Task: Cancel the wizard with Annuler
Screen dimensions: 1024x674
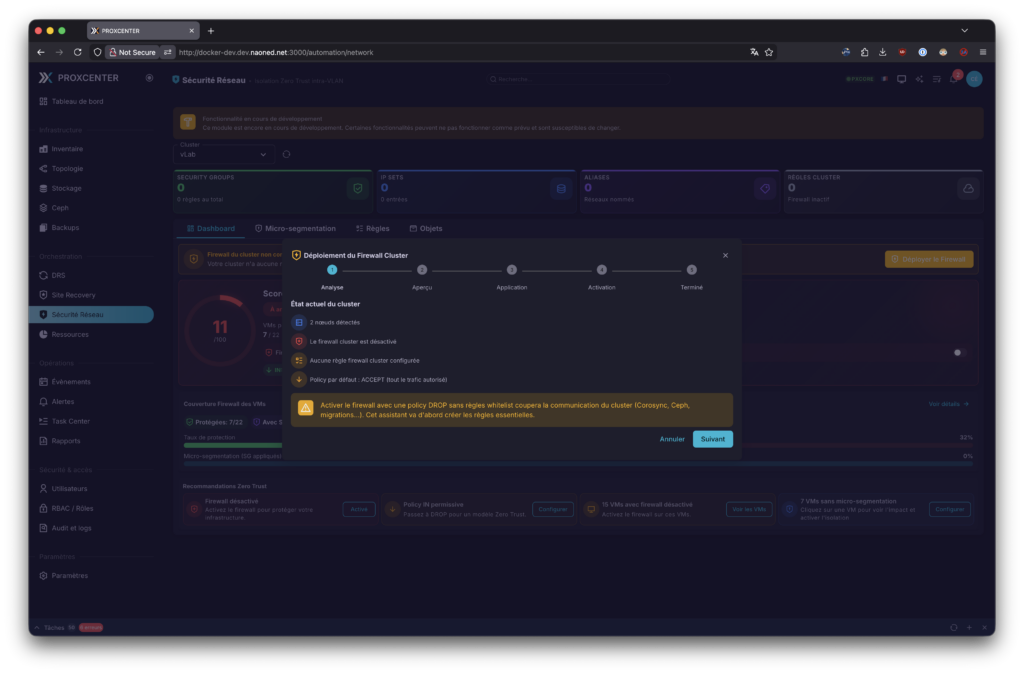Action: pyautogui.click(x=672, y=439)
